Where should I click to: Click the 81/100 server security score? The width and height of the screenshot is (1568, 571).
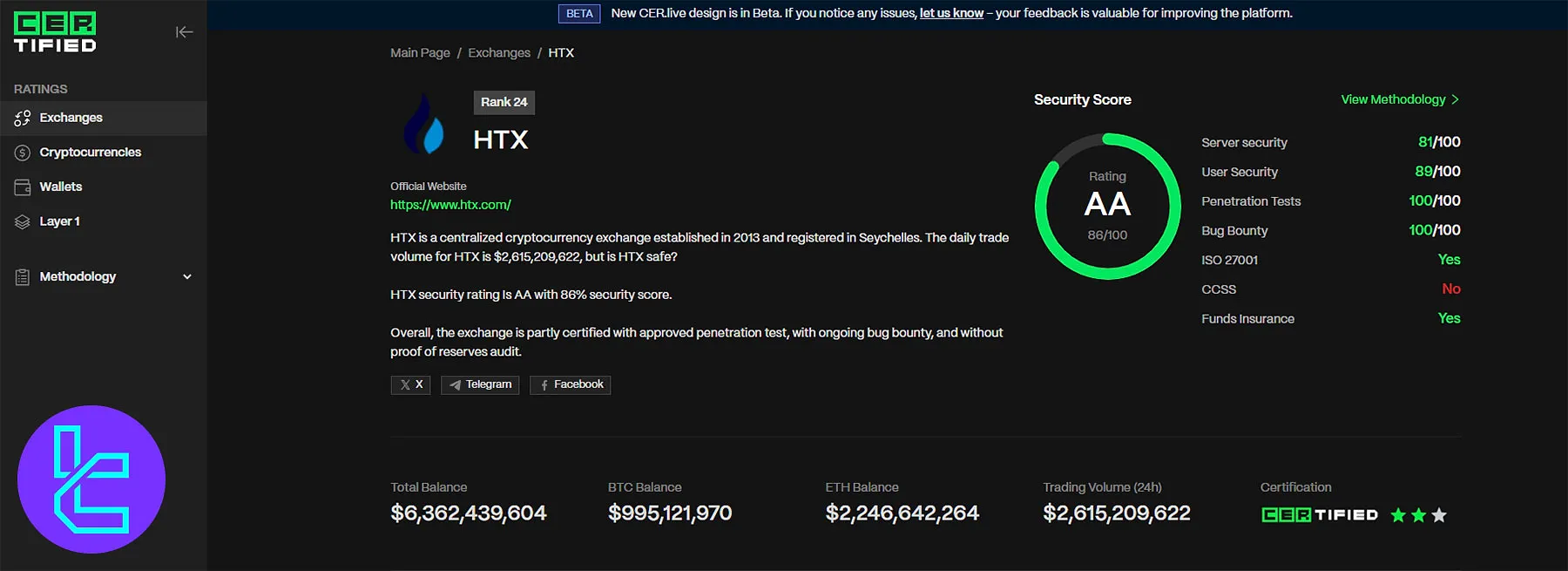[x=1439, y=142]
